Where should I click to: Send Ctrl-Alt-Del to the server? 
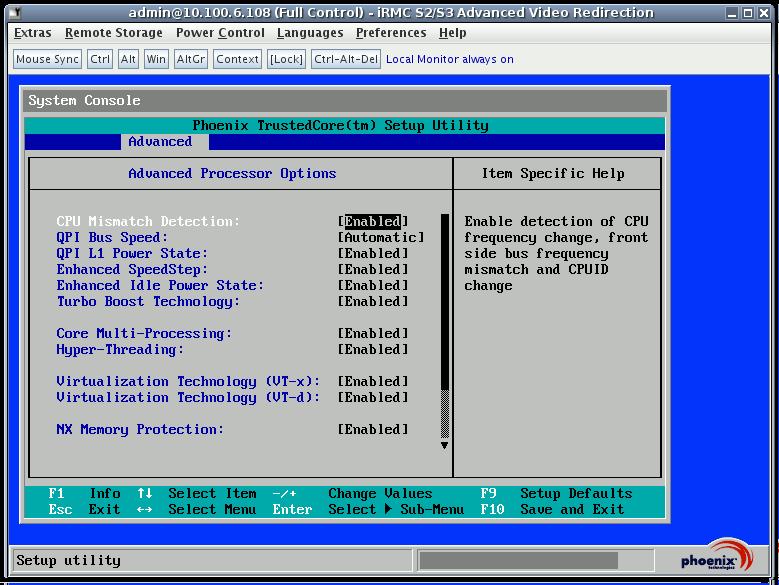[346, 59]
